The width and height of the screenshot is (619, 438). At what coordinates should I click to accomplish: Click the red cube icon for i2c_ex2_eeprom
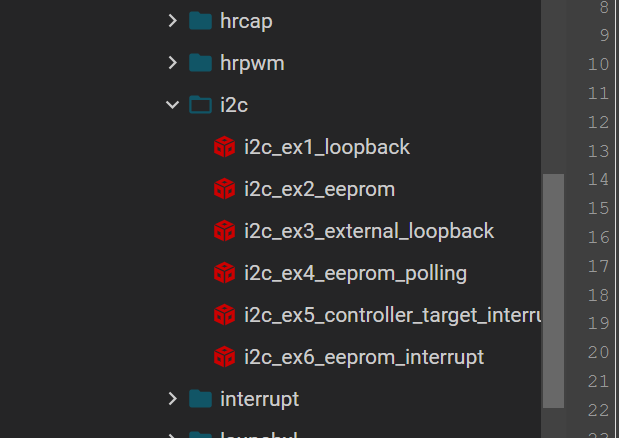pos(224,189)
